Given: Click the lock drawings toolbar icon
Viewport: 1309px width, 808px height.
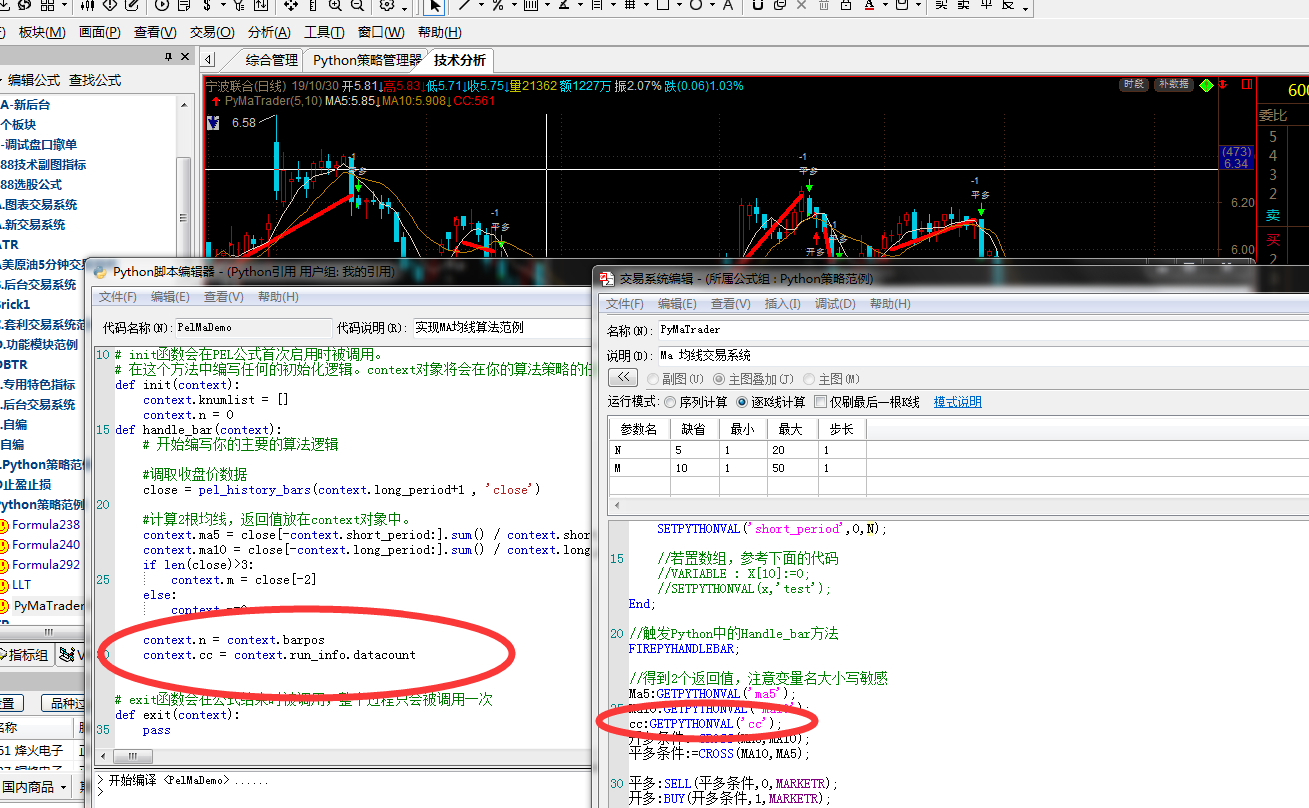Looking at the screenshot, I should click(x=846, y=5).
